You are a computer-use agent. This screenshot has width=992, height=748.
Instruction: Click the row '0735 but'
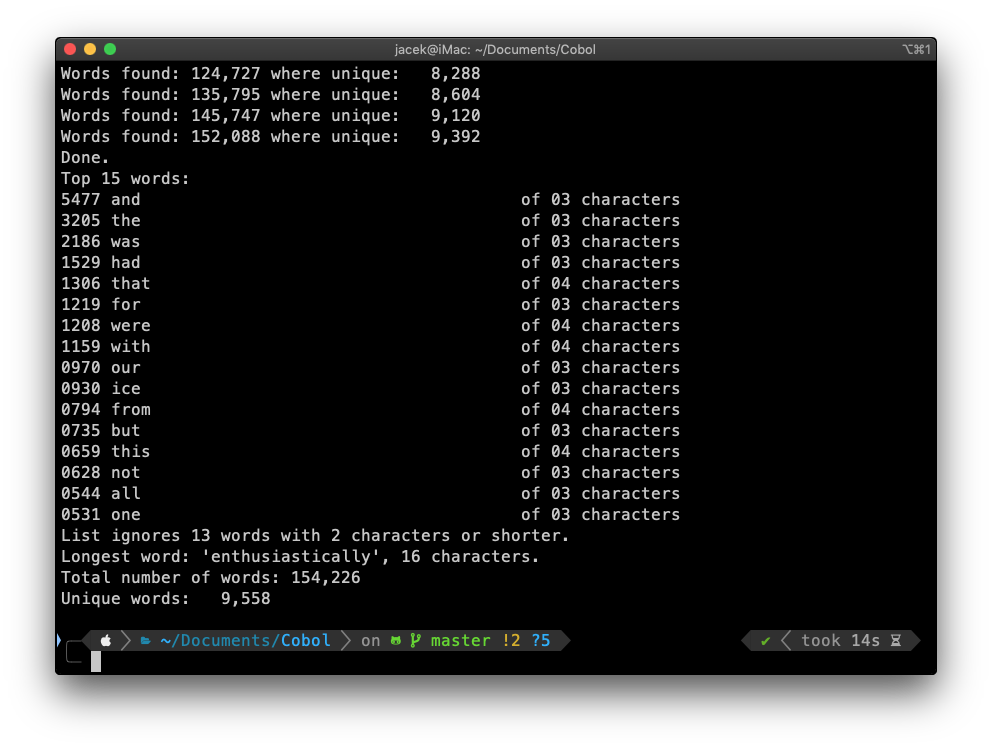click(x=370, y=430)
